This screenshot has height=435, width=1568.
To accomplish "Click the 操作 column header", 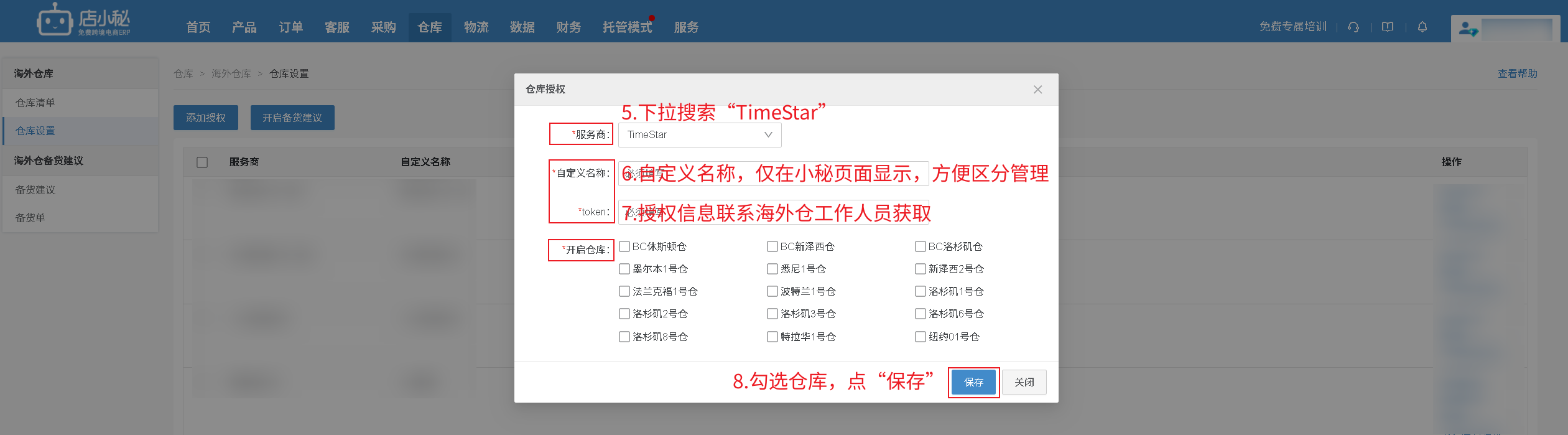I will (1452, 162).
